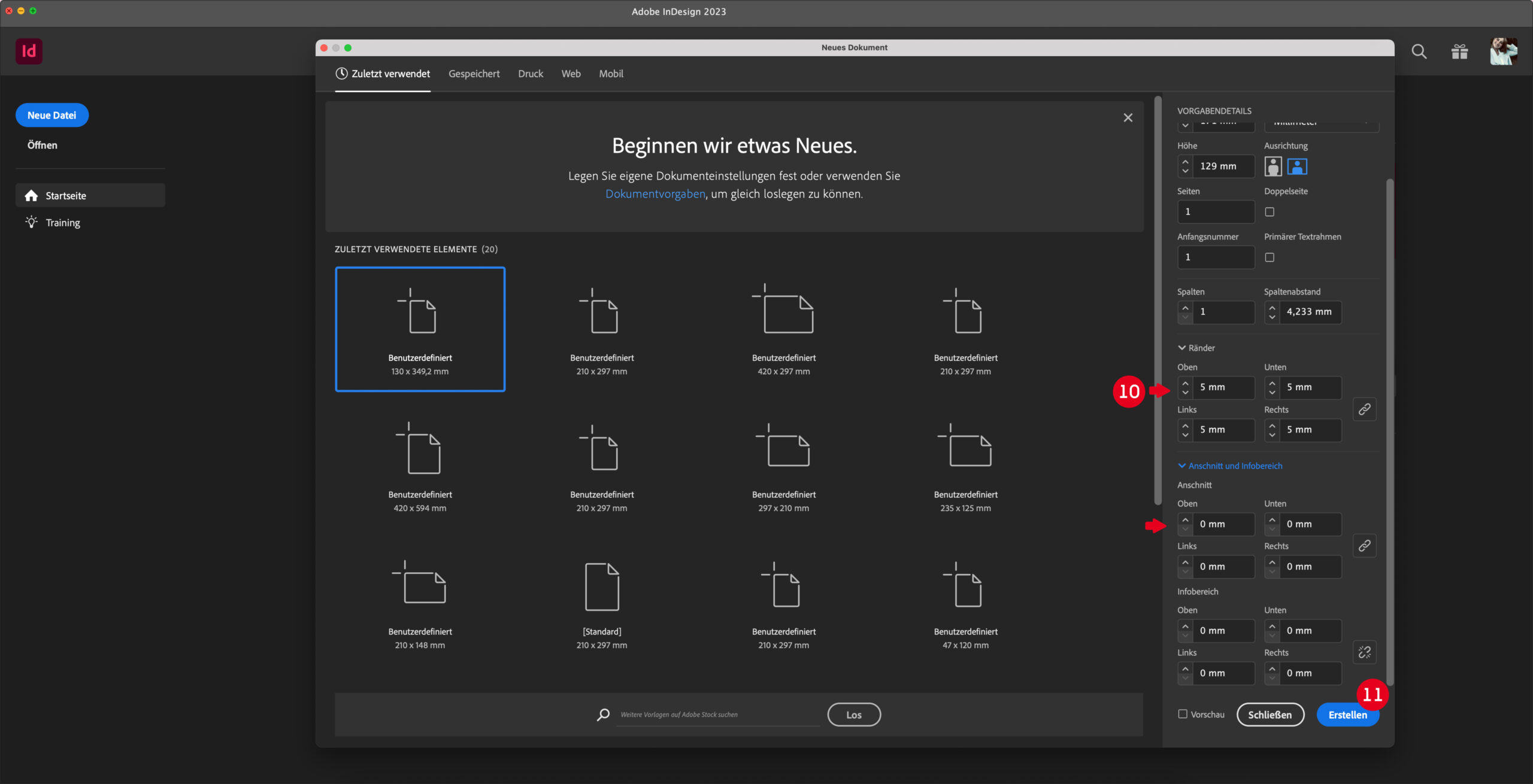
Task: Open the gift what's-new icon
Action: click(x=1459, y=52)
